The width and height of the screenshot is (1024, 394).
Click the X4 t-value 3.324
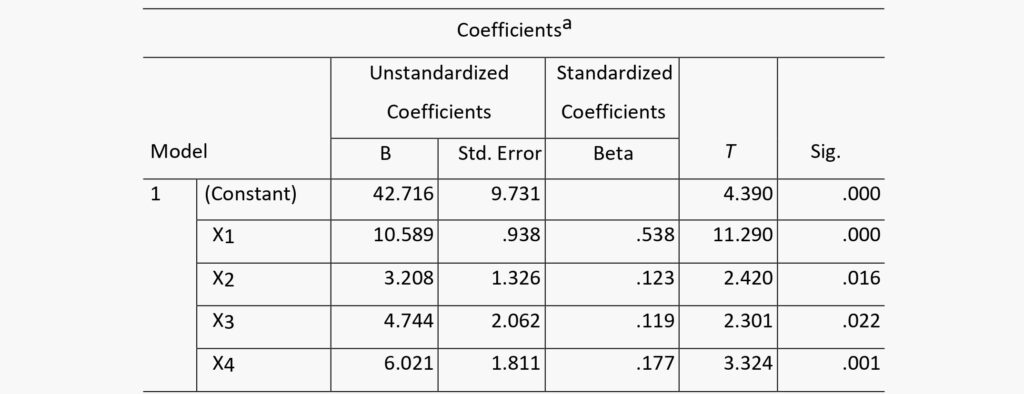point(748,363)
